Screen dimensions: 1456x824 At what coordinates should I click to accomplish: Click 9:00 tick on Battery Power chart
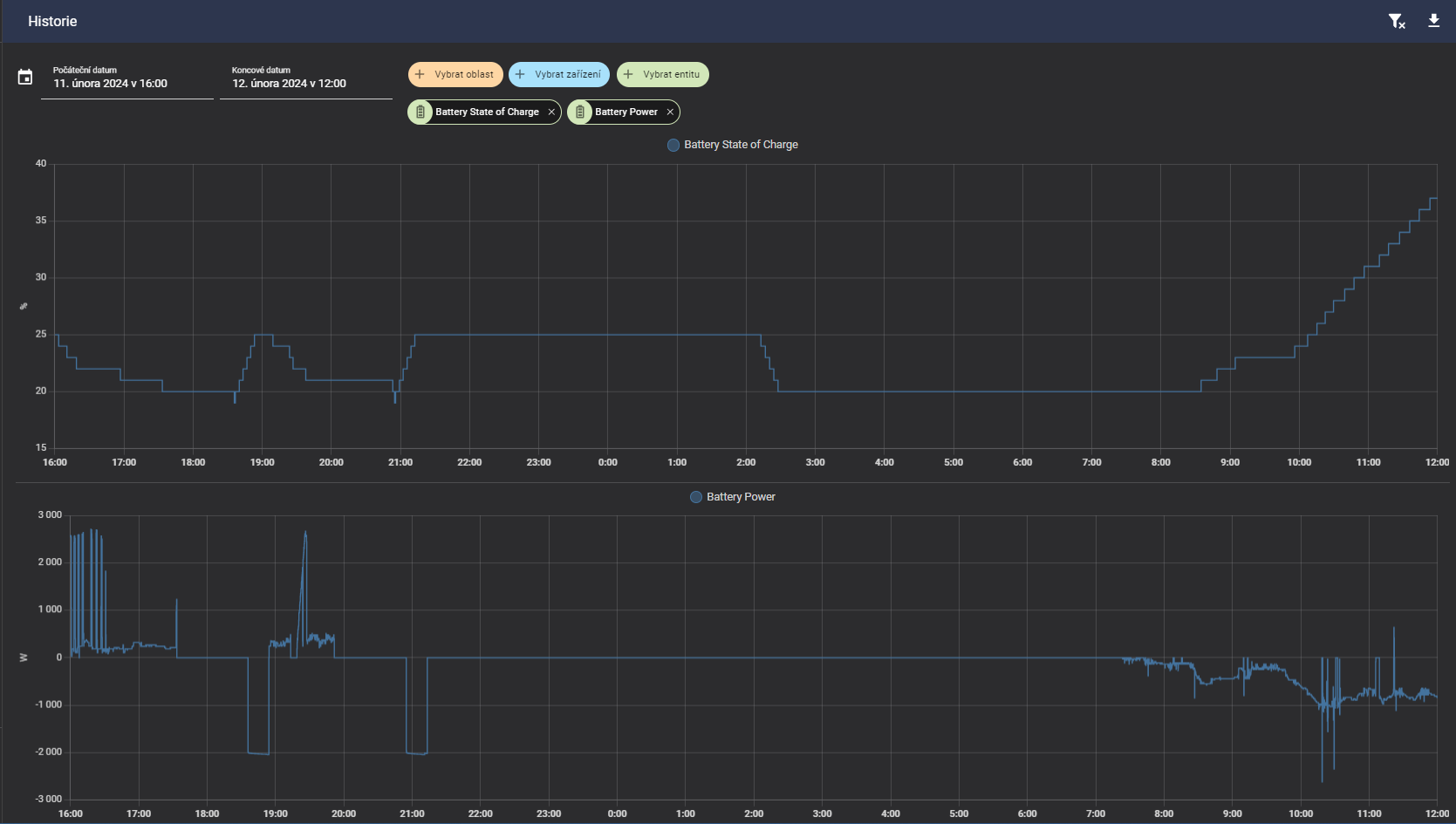[1233, 814]
